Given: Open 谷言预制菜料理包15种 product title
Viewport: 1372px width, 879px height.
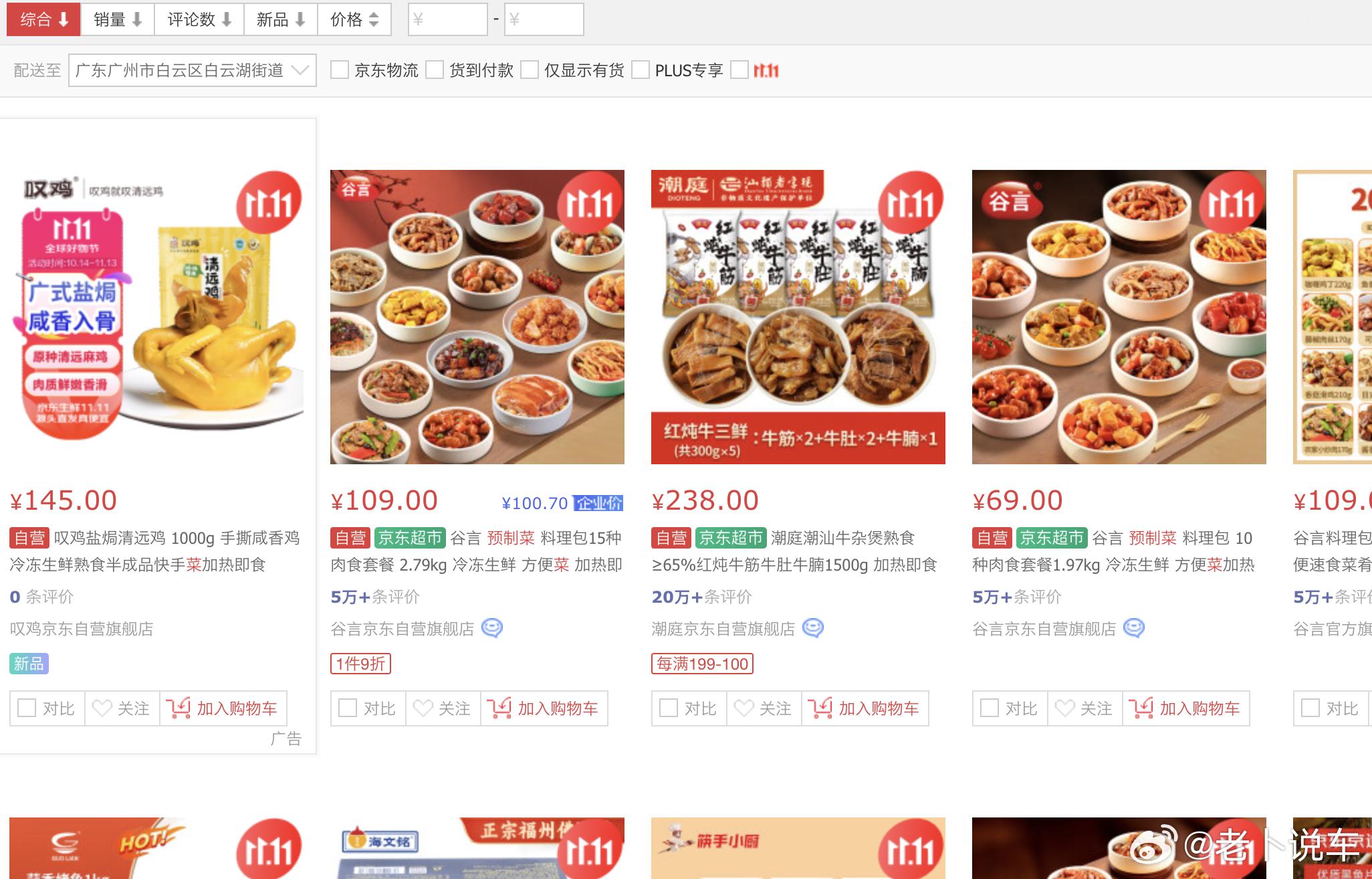Looking at the screenshot, I should tap(476, 551).
